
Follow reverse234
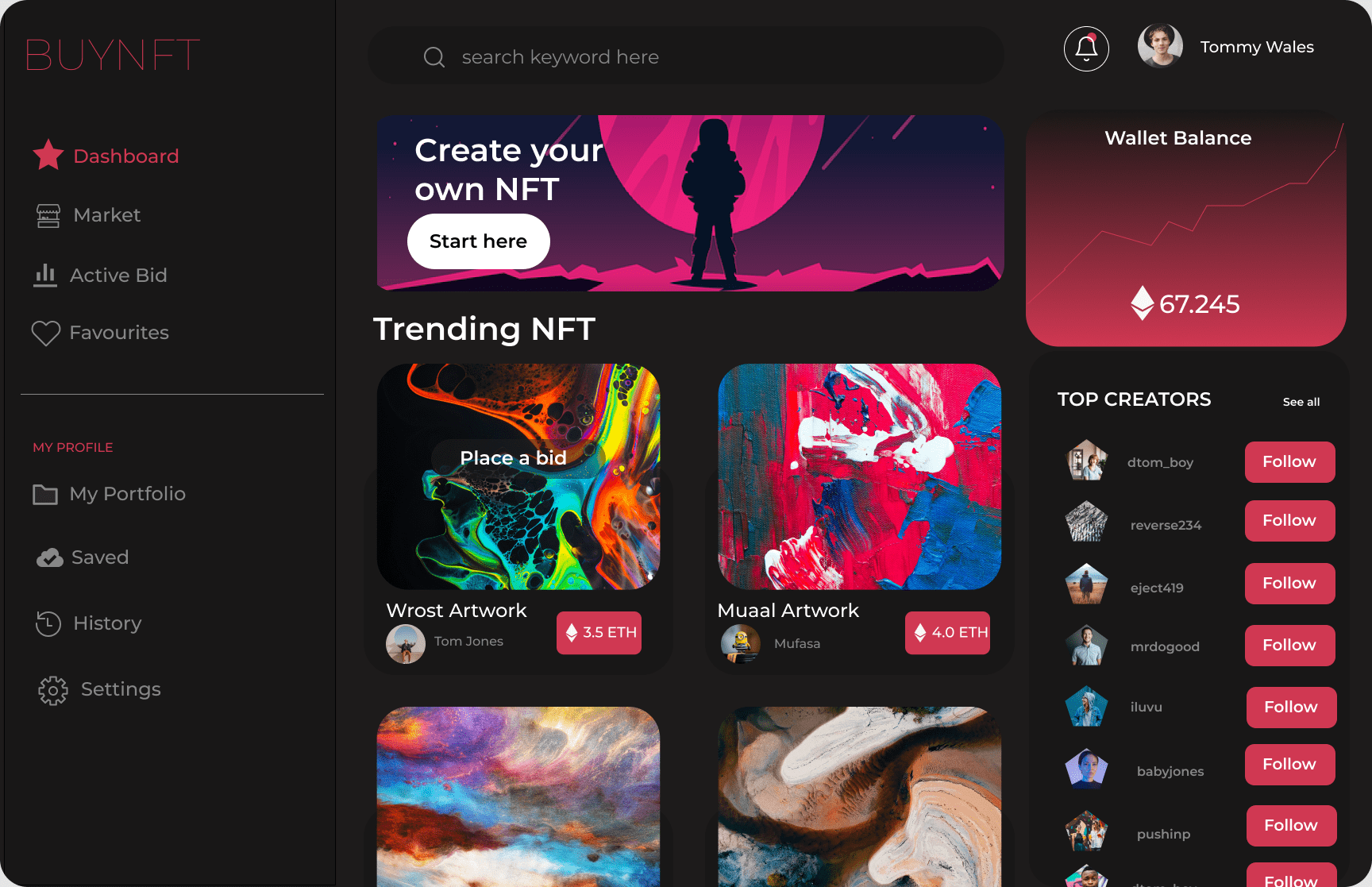(1289, 521)
